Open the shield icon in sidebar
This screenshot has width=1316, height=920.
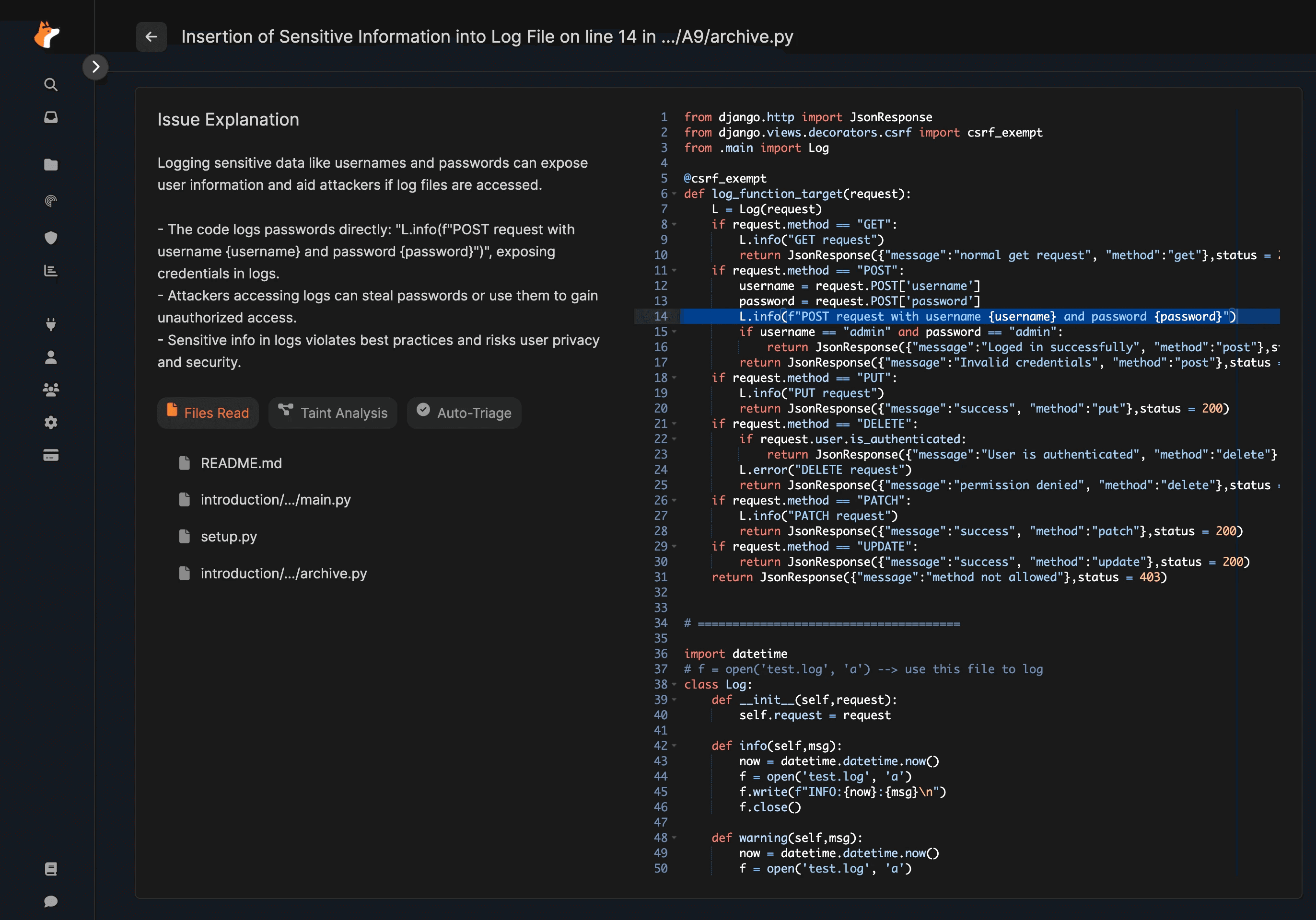pos(50,238)
